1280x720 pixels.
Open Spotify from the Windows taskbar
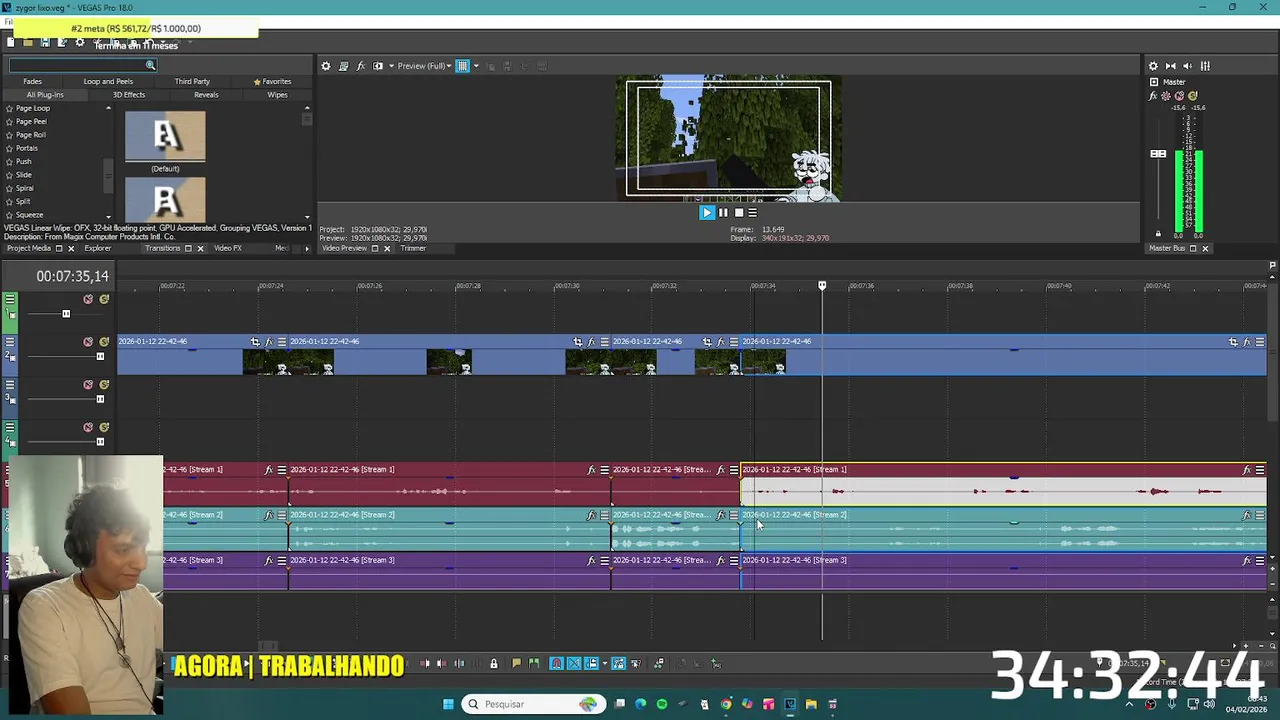(661, 704)
